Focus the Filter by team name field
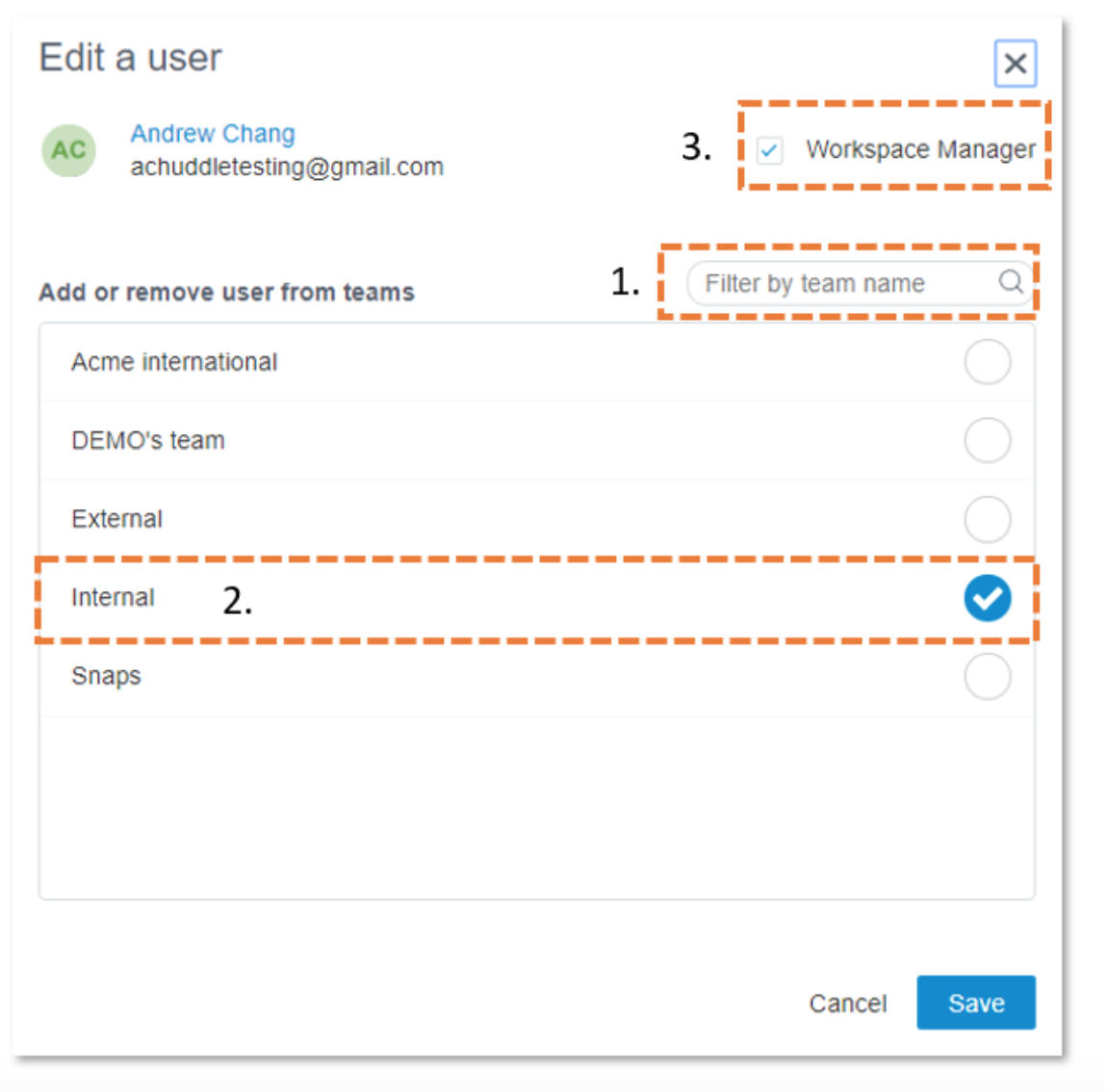Screen dimensions: 1105x1092 (860, 283)
